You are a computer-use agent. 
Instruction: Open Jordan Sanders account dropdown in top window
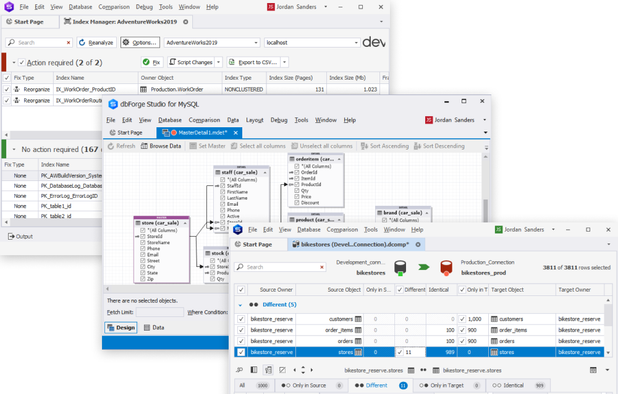pyautogui.click(x=326, y=7)
